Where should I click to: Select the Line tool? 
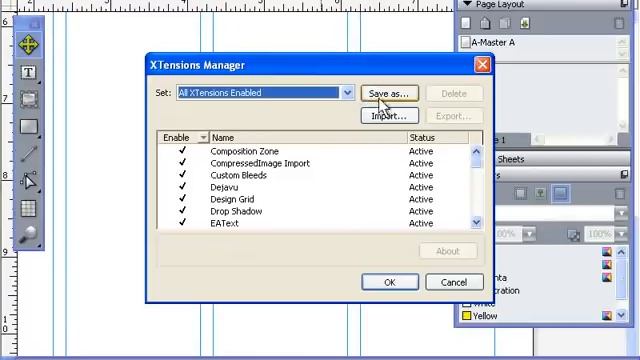tap(29, 154)
